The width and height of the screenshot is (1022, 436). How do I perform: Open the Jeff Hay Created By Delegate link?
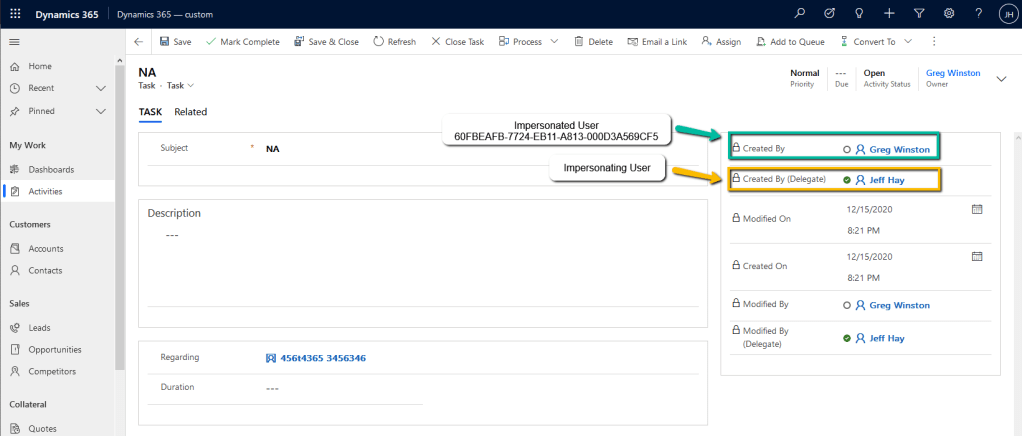886,180
